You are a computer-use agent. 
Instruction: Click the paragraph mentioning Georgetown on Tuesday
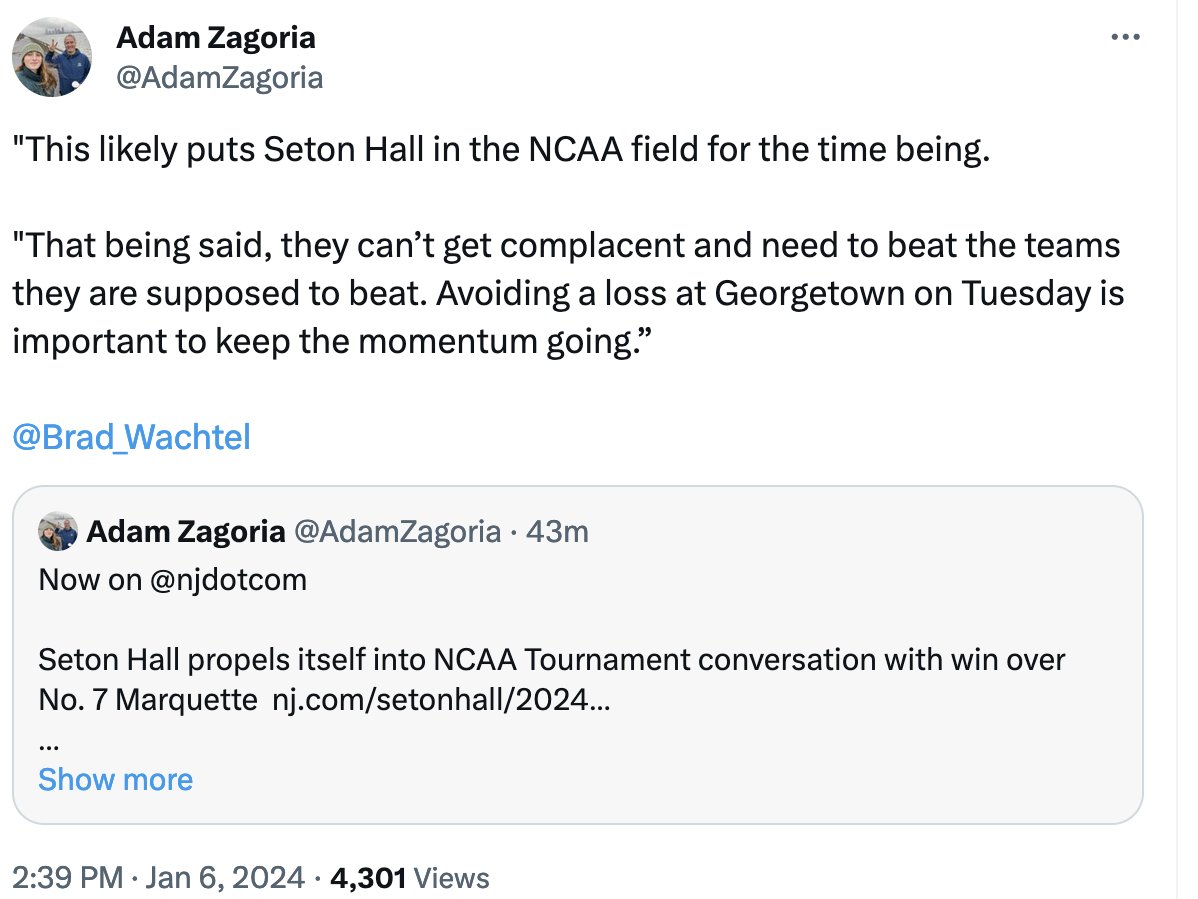click(565, 293)
